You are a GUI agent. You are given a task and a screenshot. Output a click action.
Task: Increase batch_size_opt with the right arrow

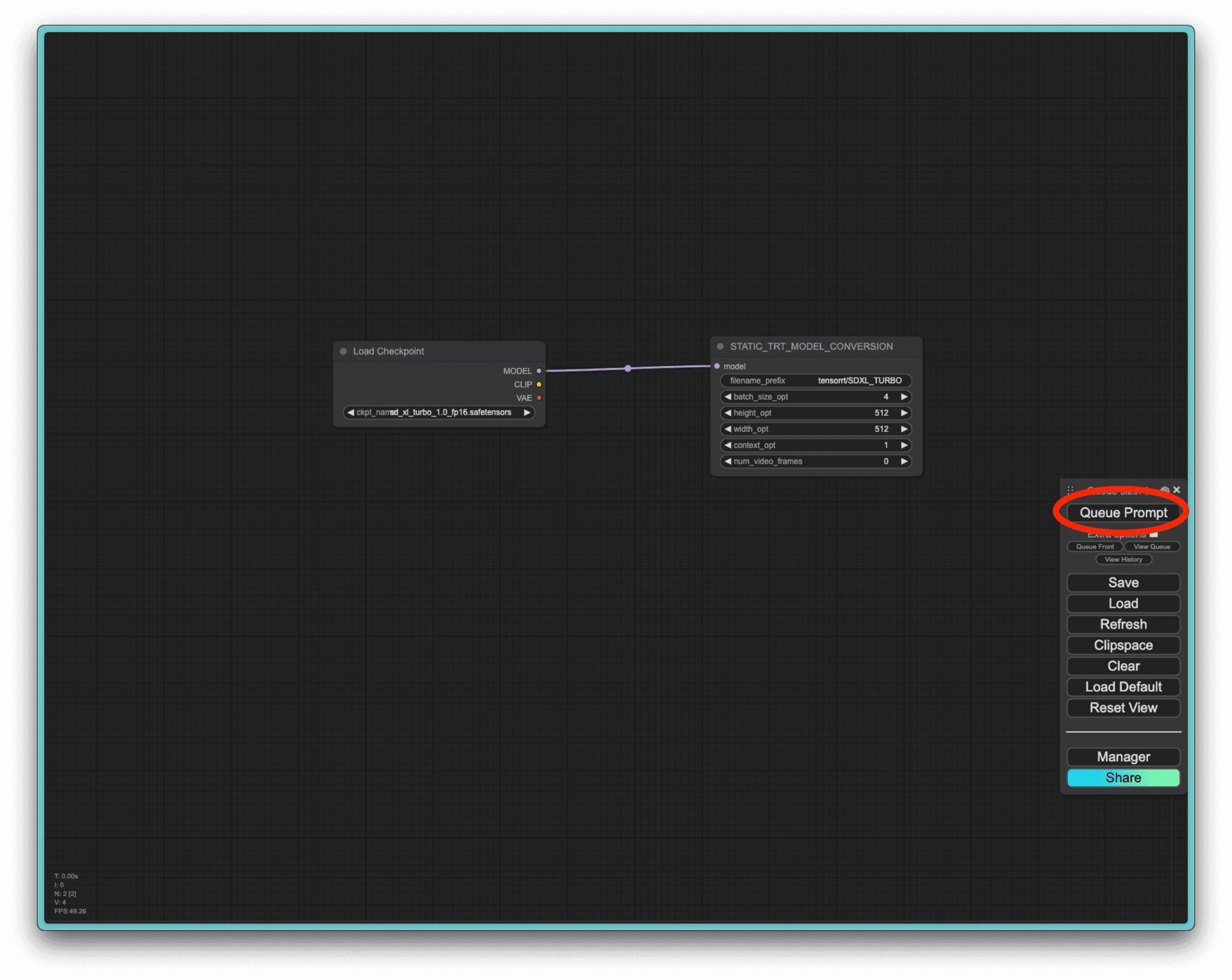904,397
